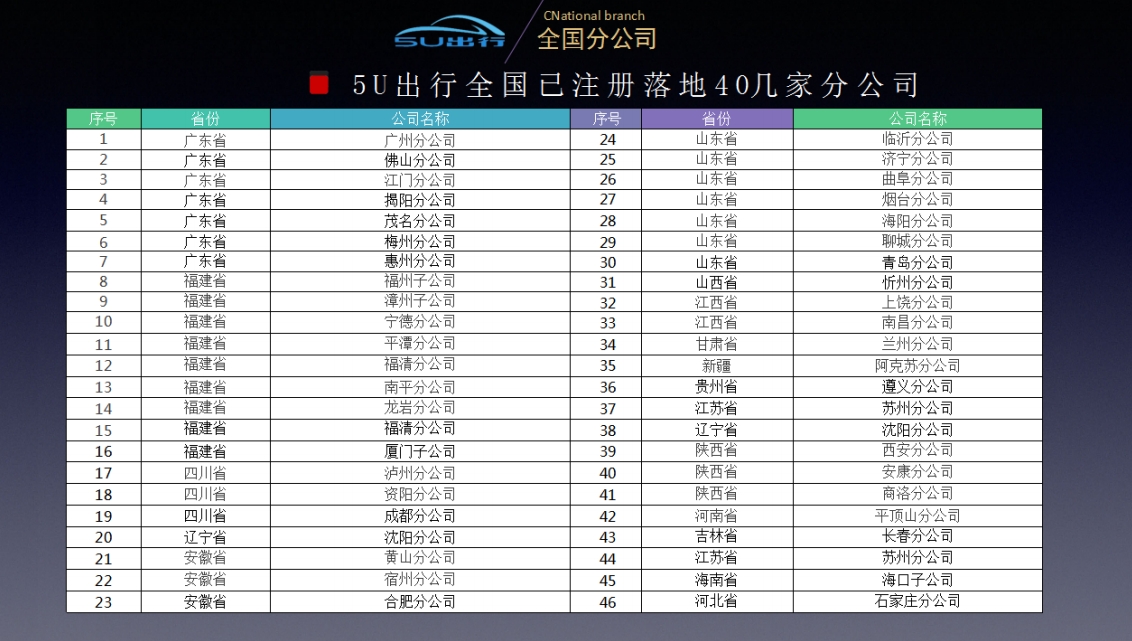Select the 石家庄分公司 cell
Image resolution: width=1132 pixels, height=641 pixels.
[x=918, y=601]
